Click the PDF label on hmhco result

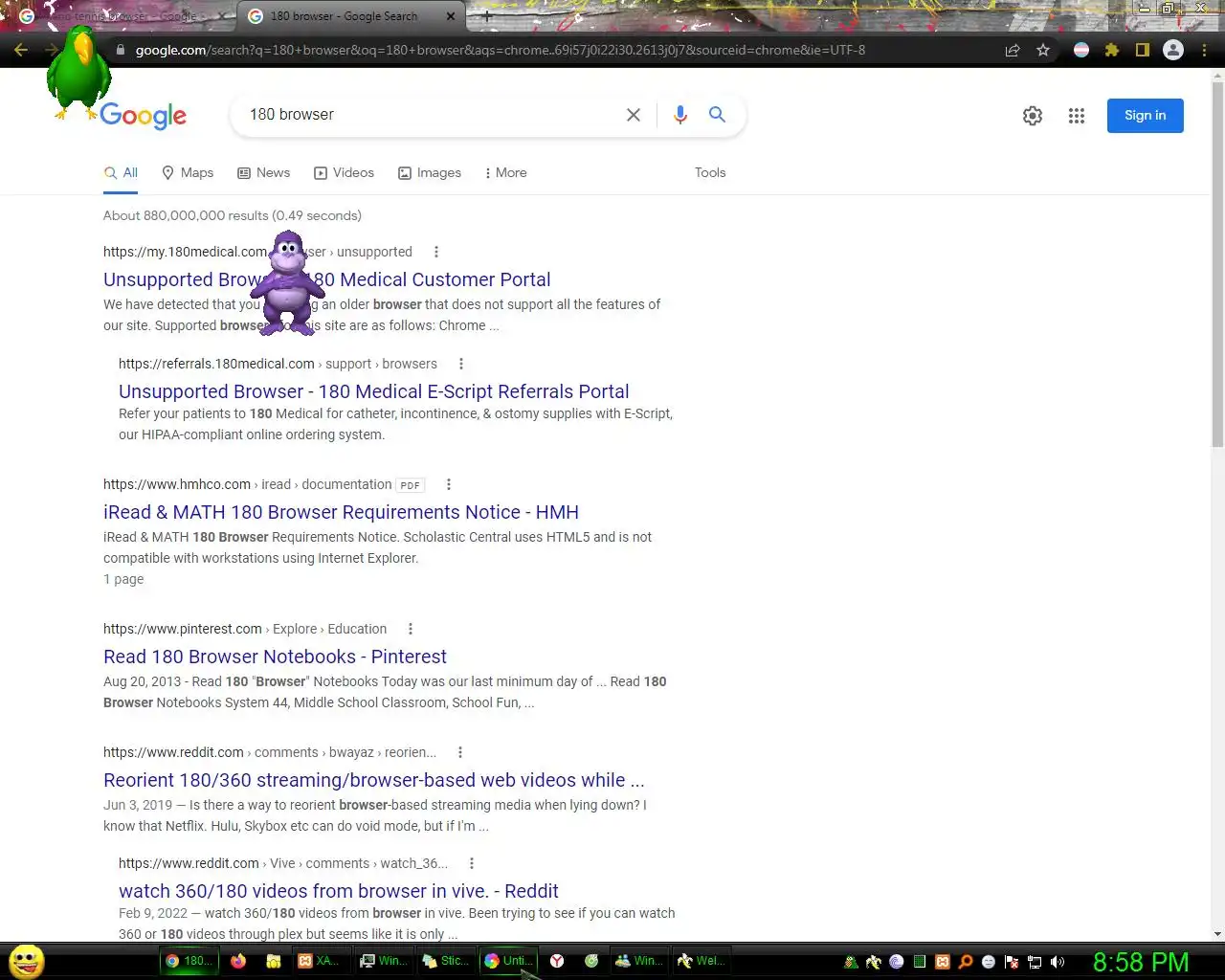(x=411, y=485)
